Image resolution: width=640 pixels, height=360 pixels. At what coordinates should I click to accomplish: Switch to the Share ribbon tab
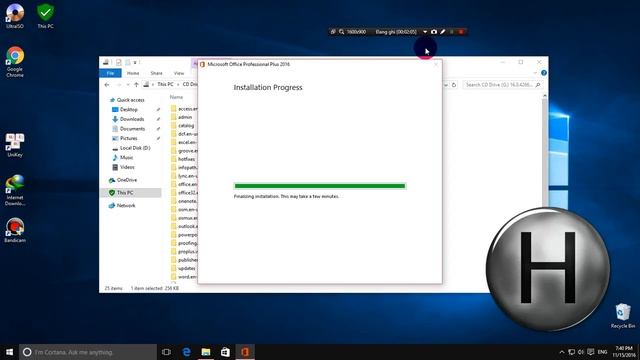[x=156, y=73]
